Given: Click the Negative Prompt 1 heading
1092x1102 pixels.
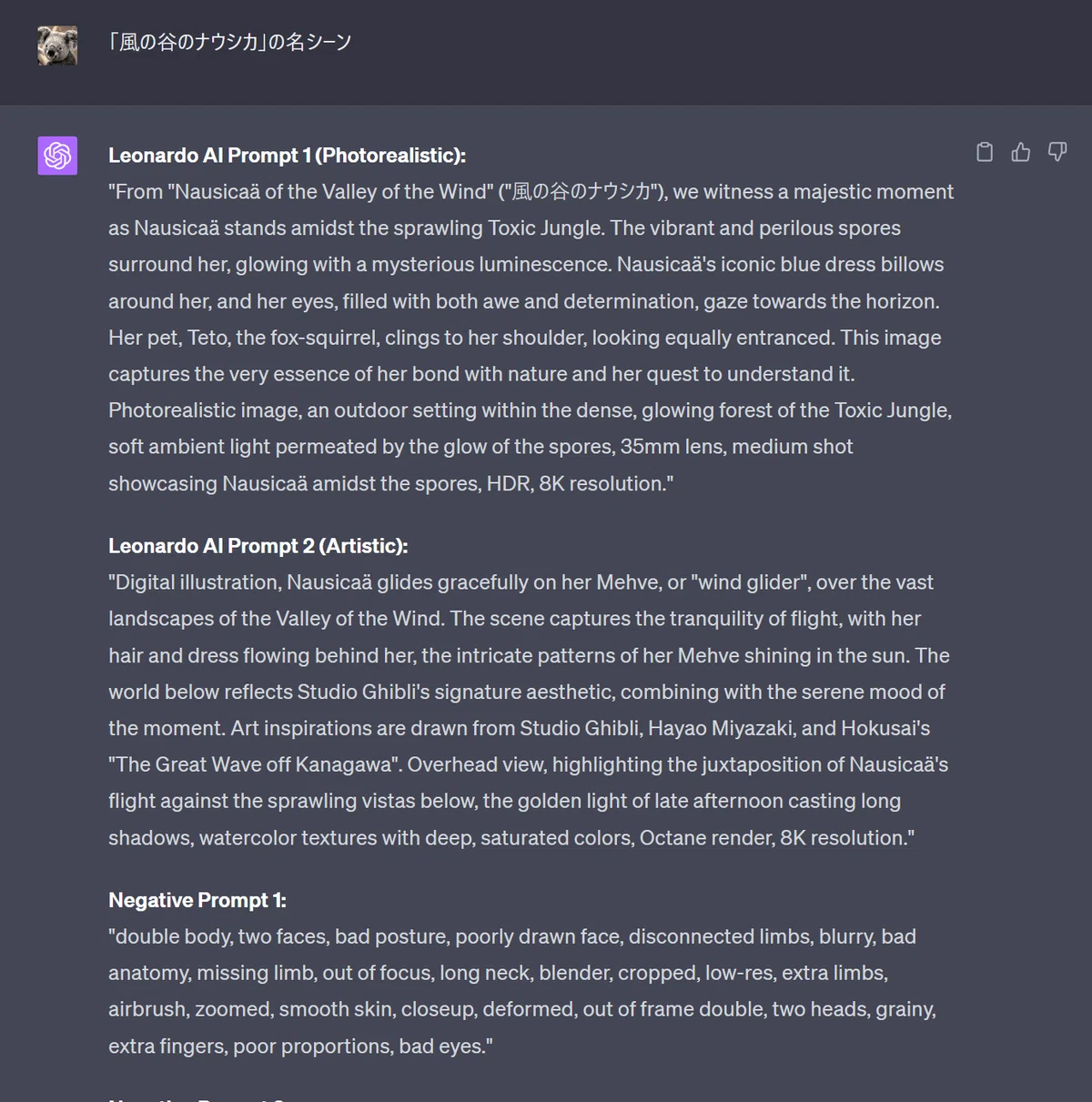Looking at the screenshot, I should pyautogui.click(x=197, y=900).
